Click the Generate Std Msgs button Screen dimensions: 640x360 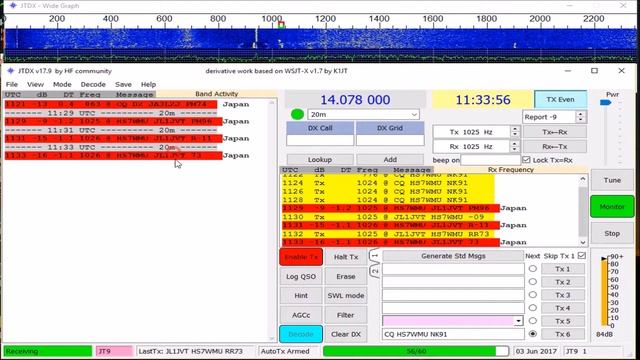click(453, 256)
